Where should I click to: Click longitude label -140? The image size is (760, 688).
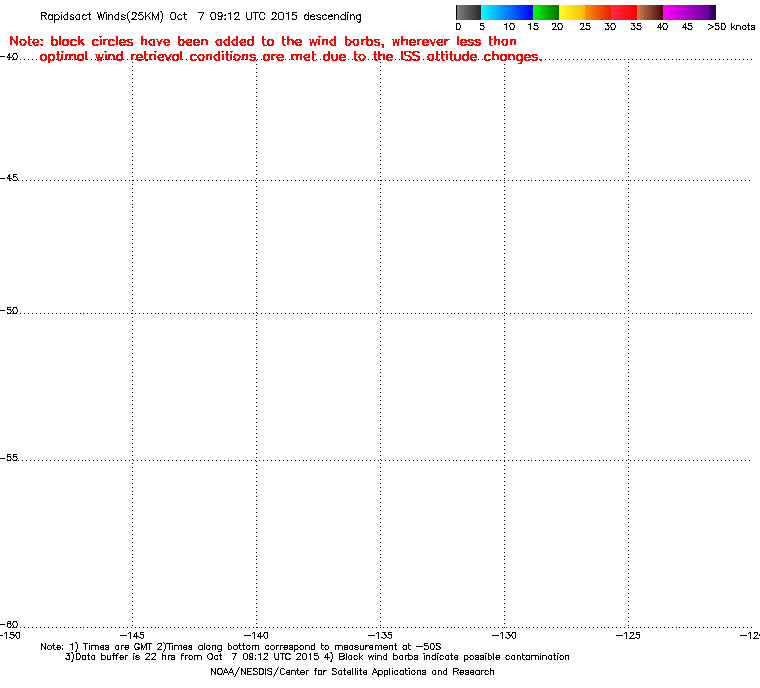[256, 635]
